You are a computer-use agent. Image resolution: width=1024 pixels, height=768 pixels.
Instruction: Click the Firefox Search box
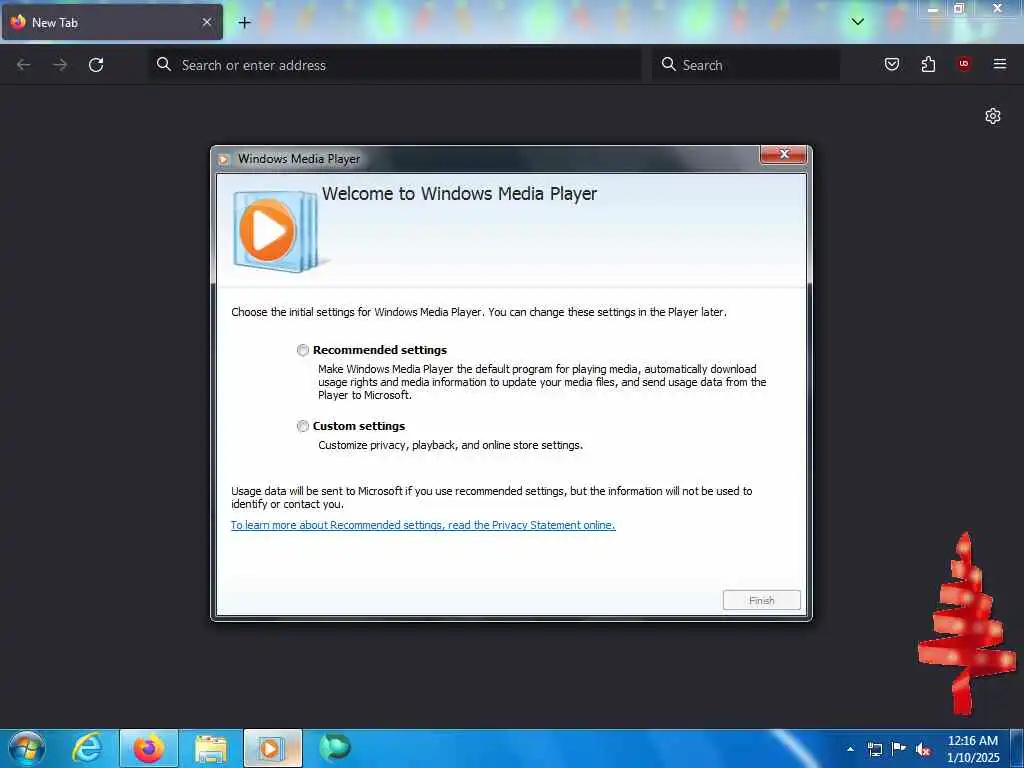click(x=746, y=65)
